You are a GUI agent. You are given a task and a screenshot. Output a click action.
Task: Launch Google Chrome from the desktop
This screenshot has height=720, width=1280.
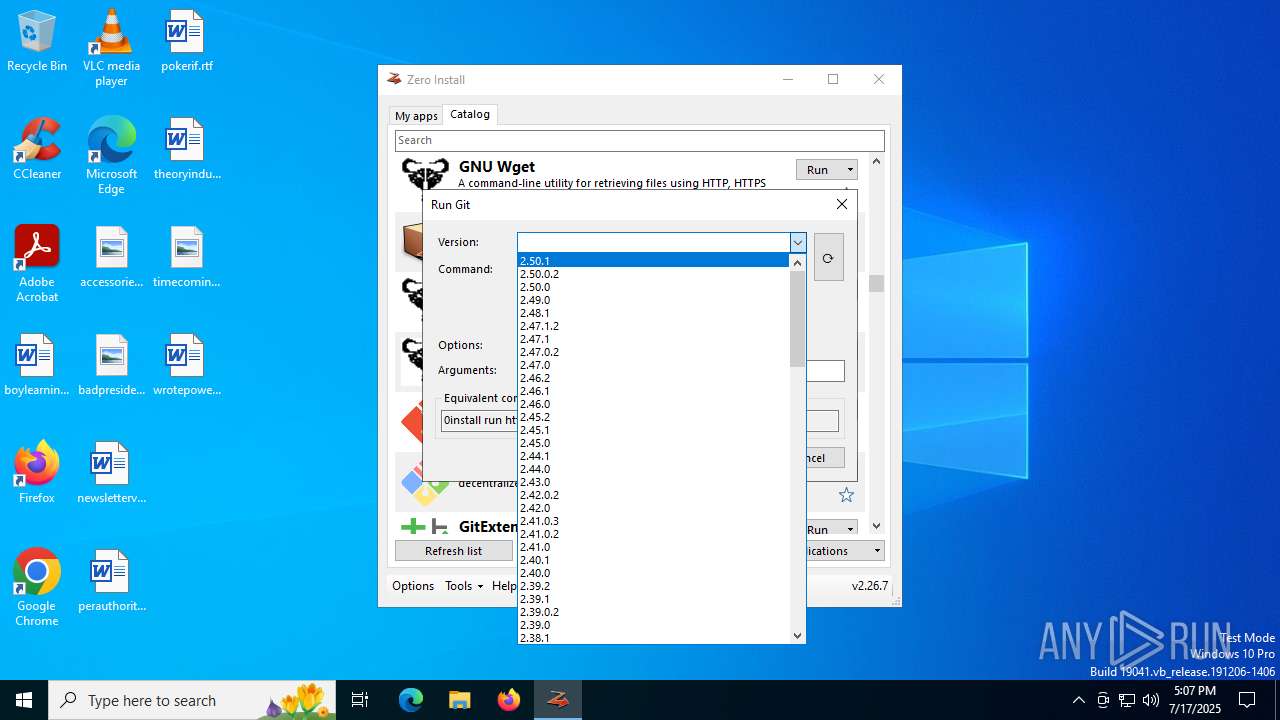[37, 588]
